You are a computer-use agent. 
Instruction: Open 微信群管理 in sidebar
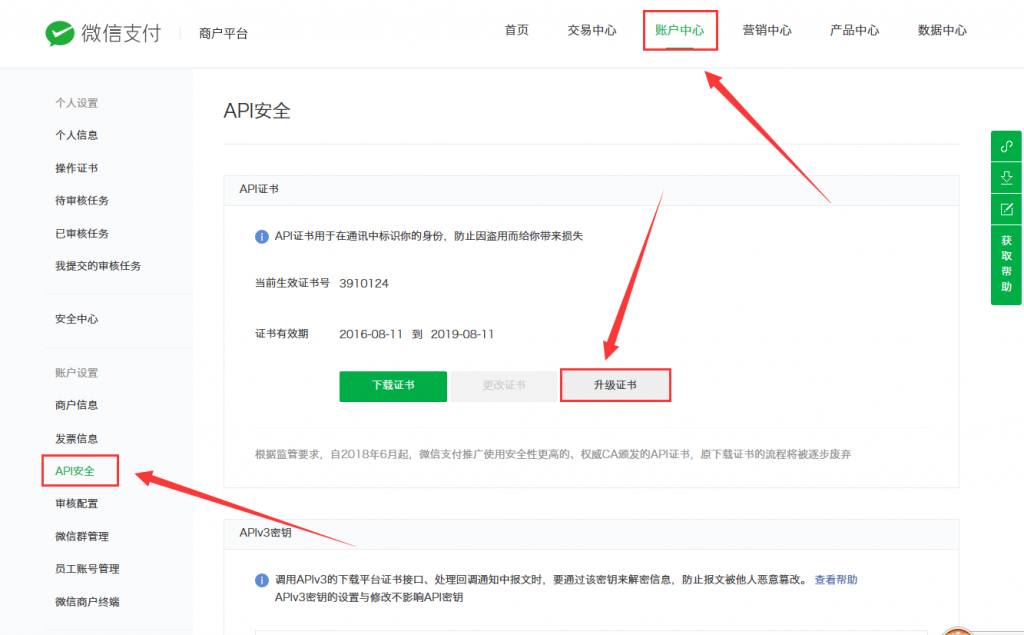tap(82, 536)
